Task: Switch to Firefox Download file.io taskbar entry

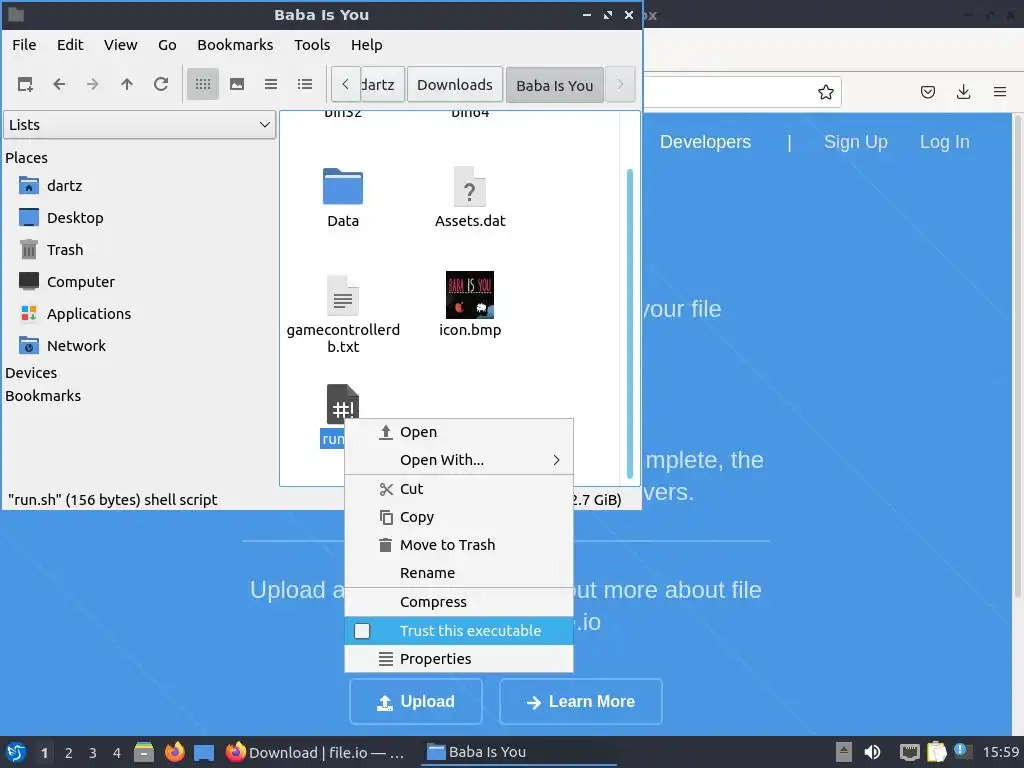Action: click(316, 752)
